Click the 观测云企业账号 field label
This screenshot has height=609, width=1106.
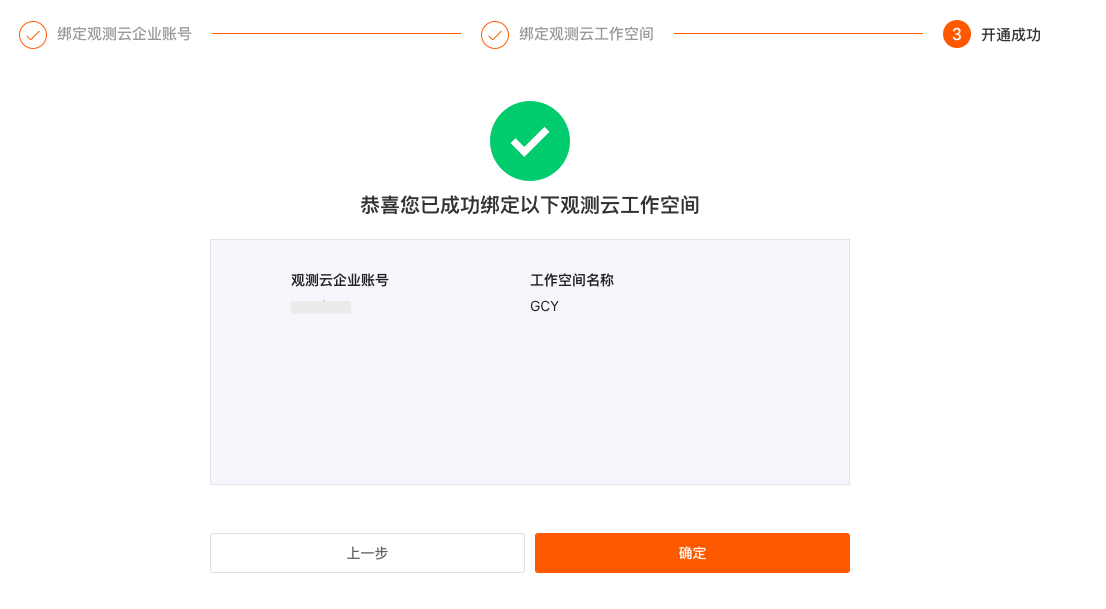click(x=340, y=280)
